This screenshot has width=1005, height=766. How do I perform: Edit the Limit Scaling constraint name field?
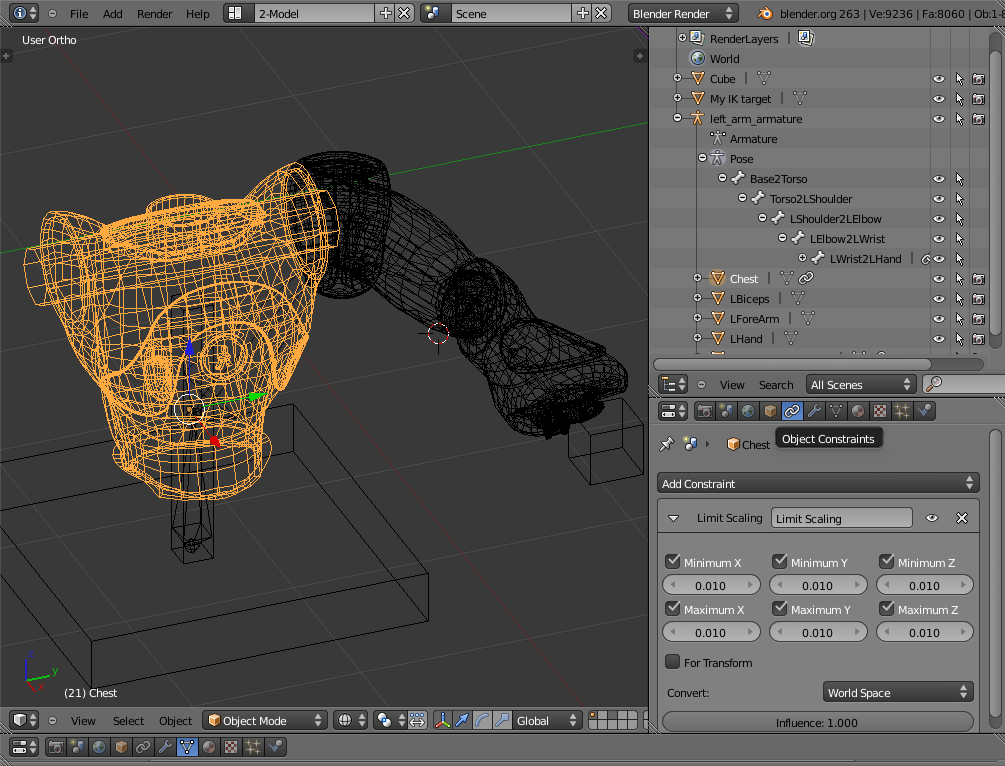[x=842, y=518]
